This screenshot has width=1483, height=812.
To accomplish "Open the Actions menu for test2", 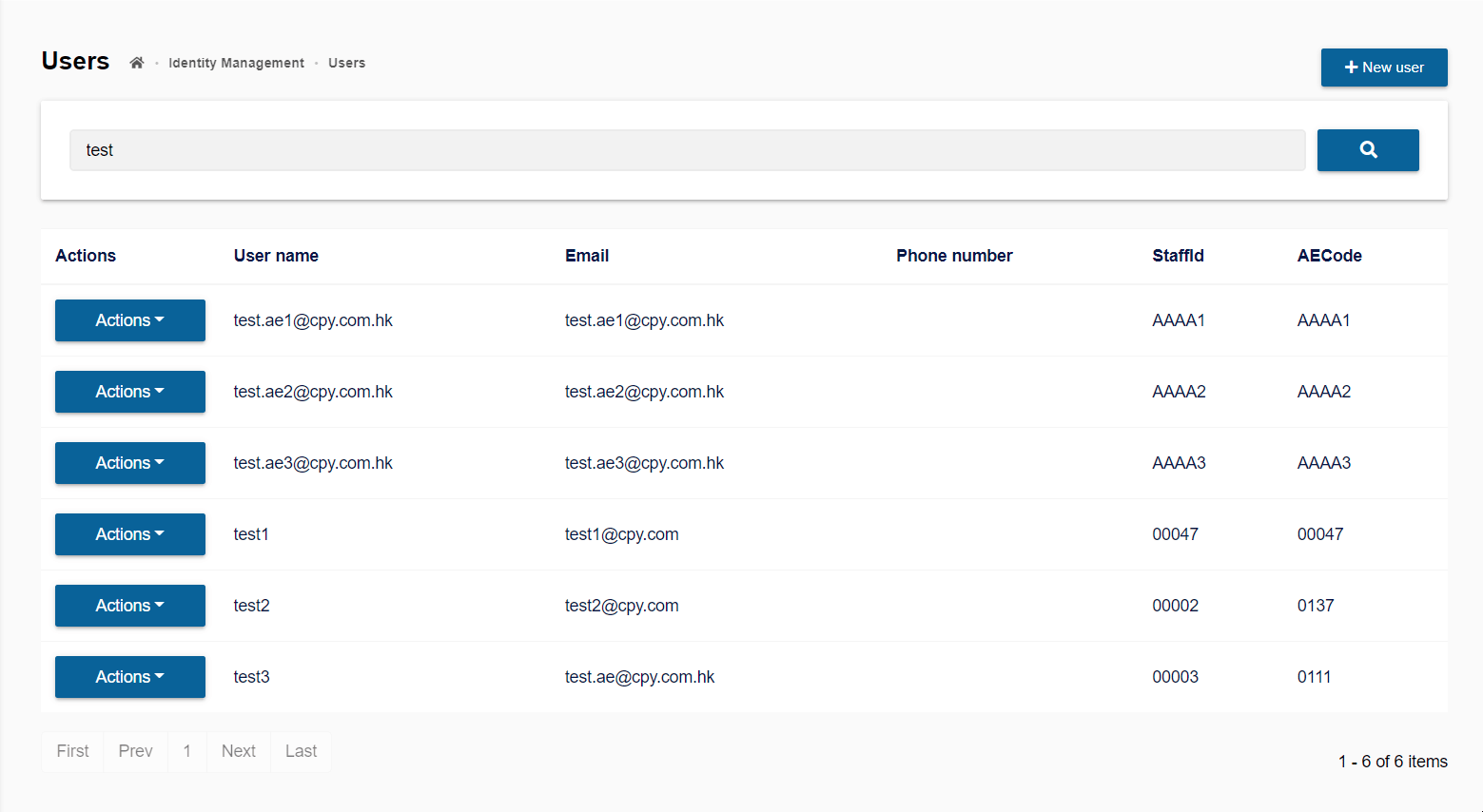I will (129, 606).
